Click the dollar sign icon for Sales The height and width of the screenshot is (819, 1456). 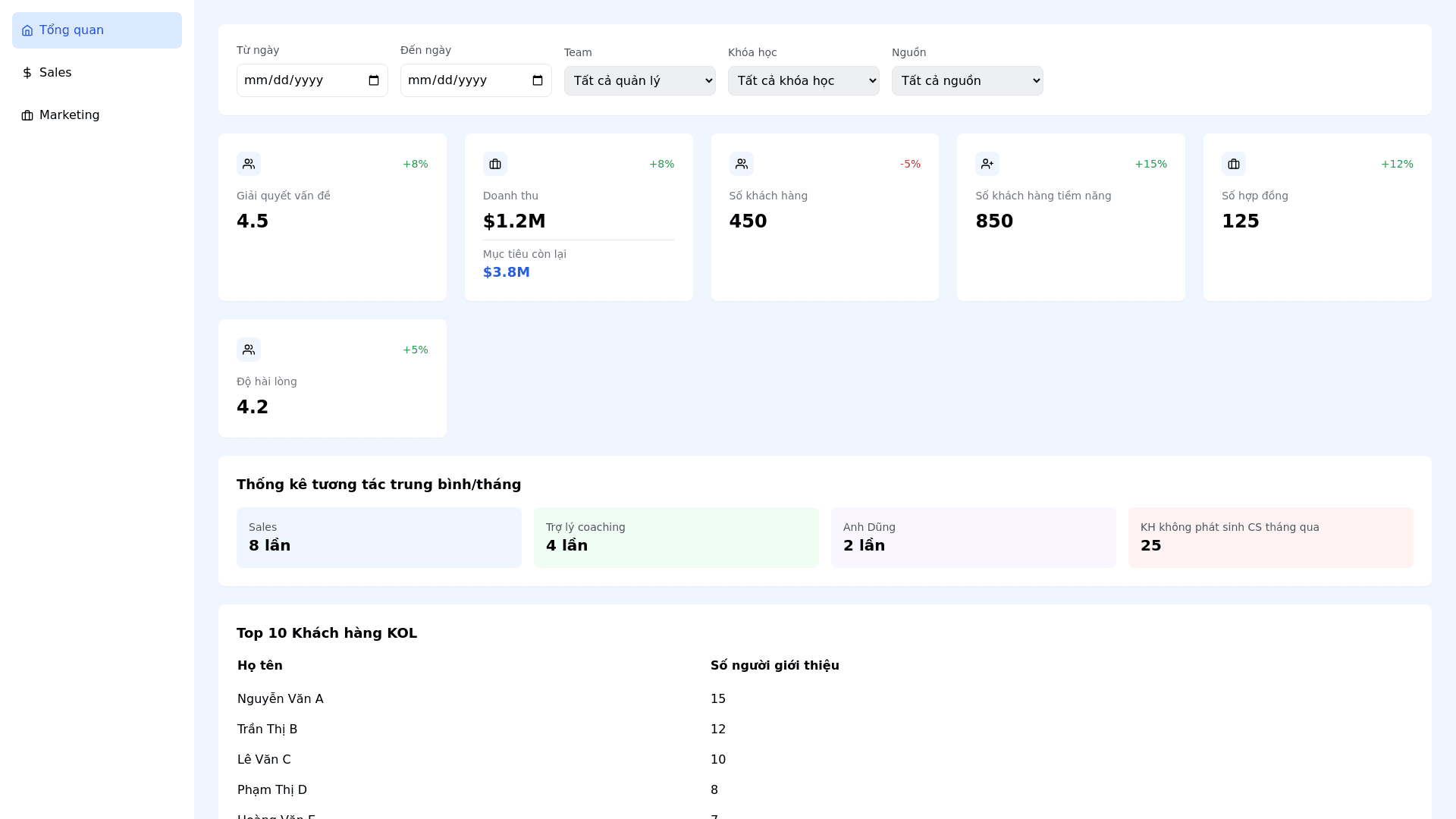27,73
